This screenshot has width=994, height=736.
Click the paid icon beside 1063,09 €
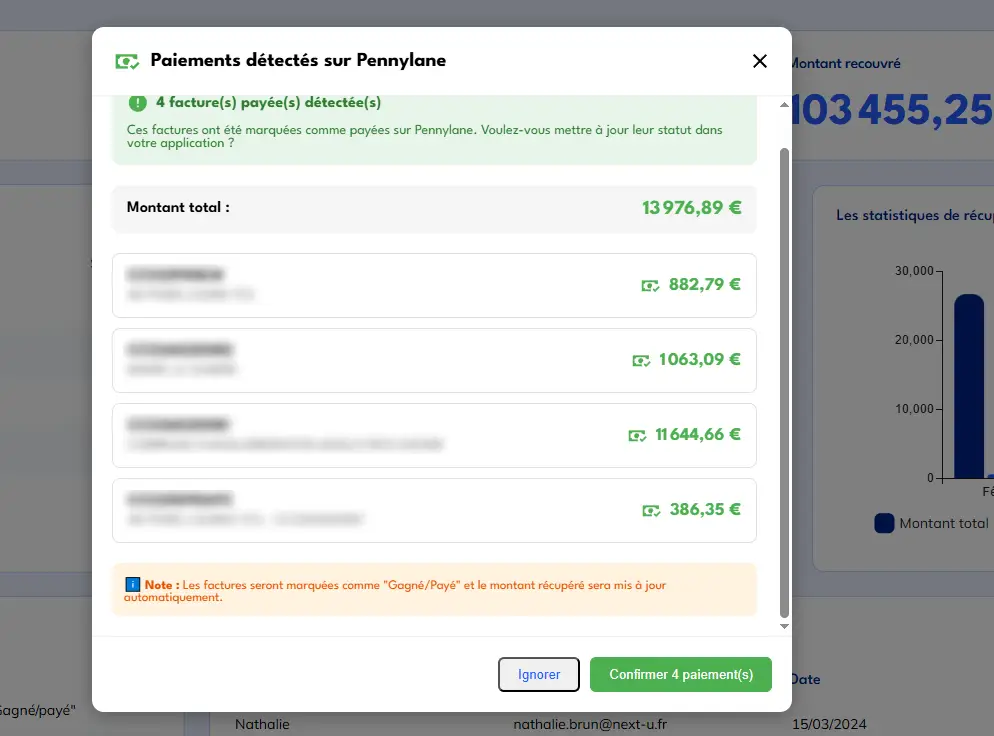tap(641, 360)
